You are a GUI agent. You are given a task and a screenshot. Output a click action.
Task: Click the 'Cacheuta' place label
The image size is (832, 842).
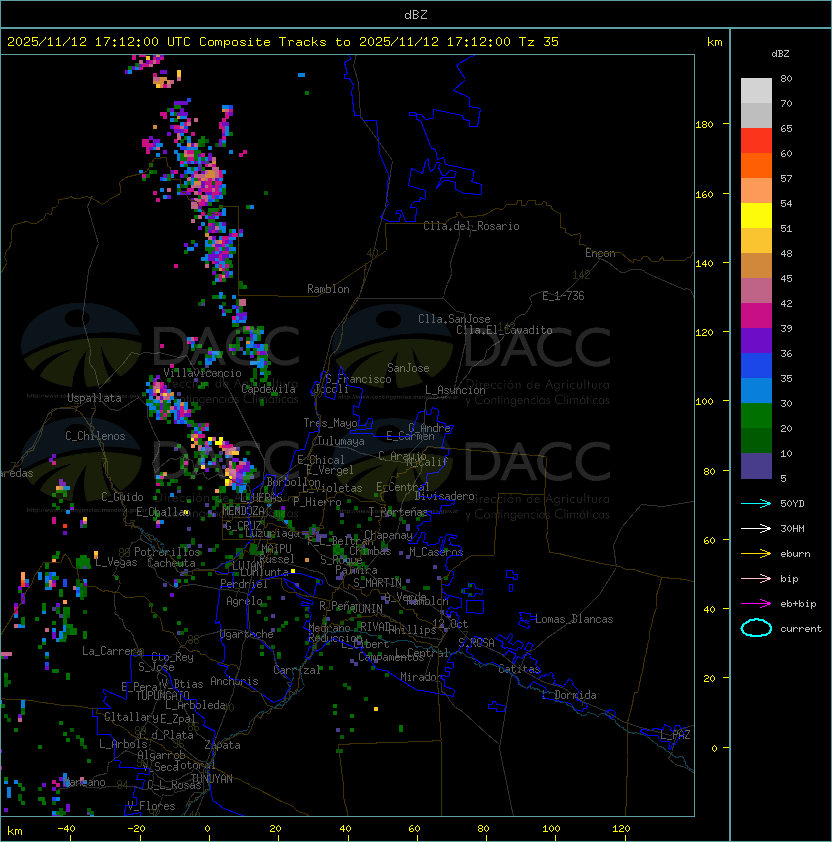coord(171,563)
